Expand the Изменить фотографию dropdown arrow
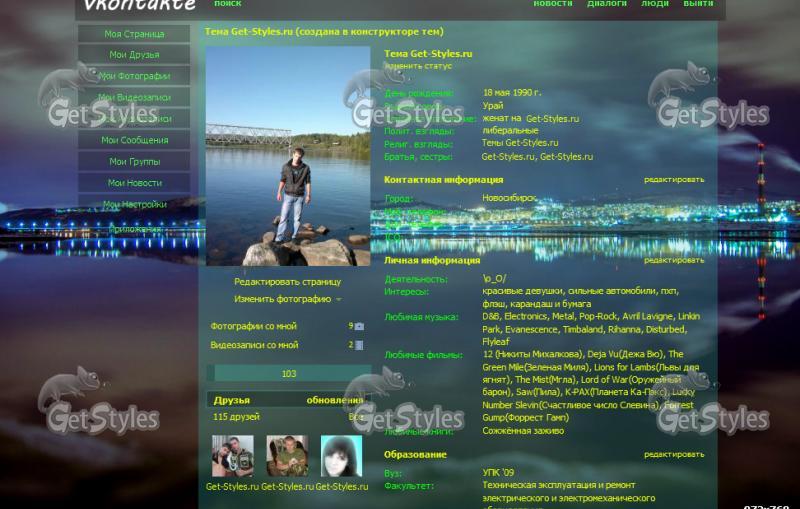The height and width of the screenshot is (509, 800). tap(339, 299)
